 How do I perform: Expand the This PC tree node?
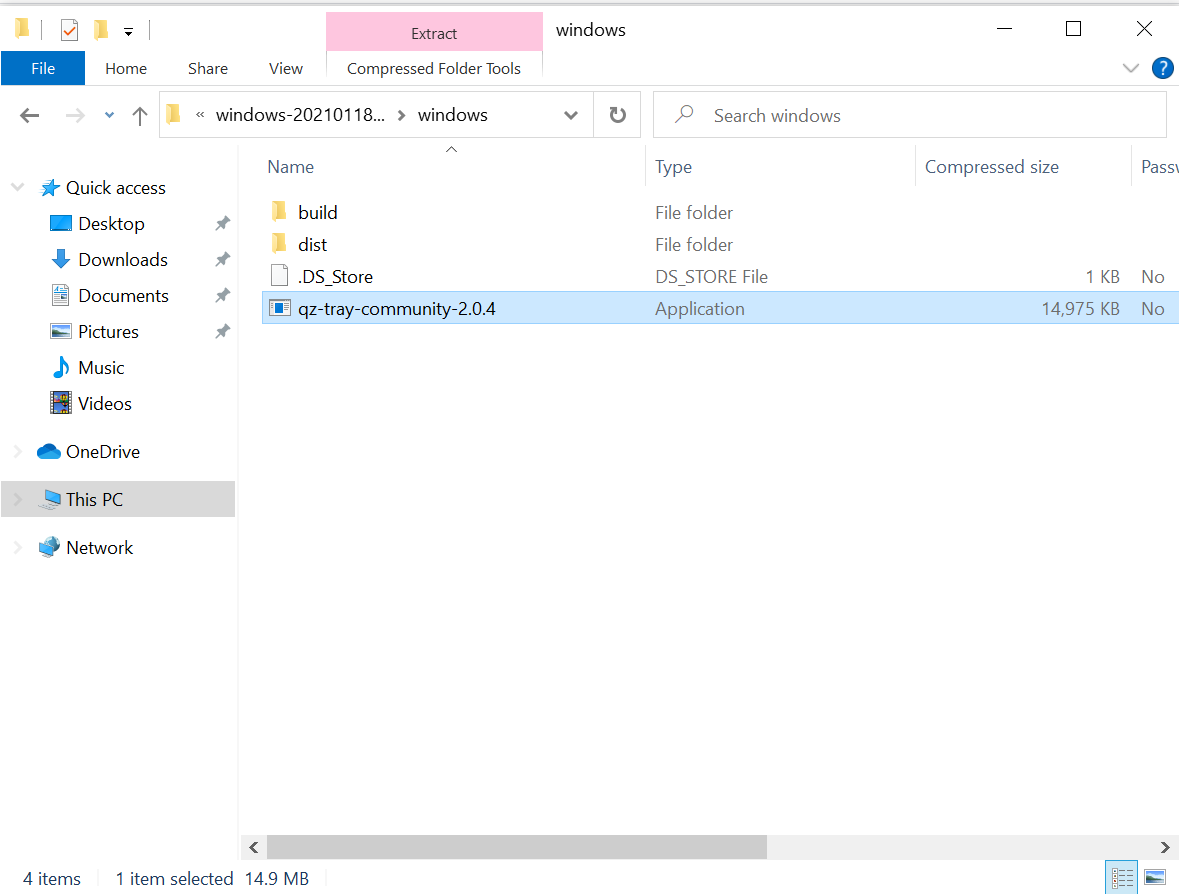click(x=17, y=499)
